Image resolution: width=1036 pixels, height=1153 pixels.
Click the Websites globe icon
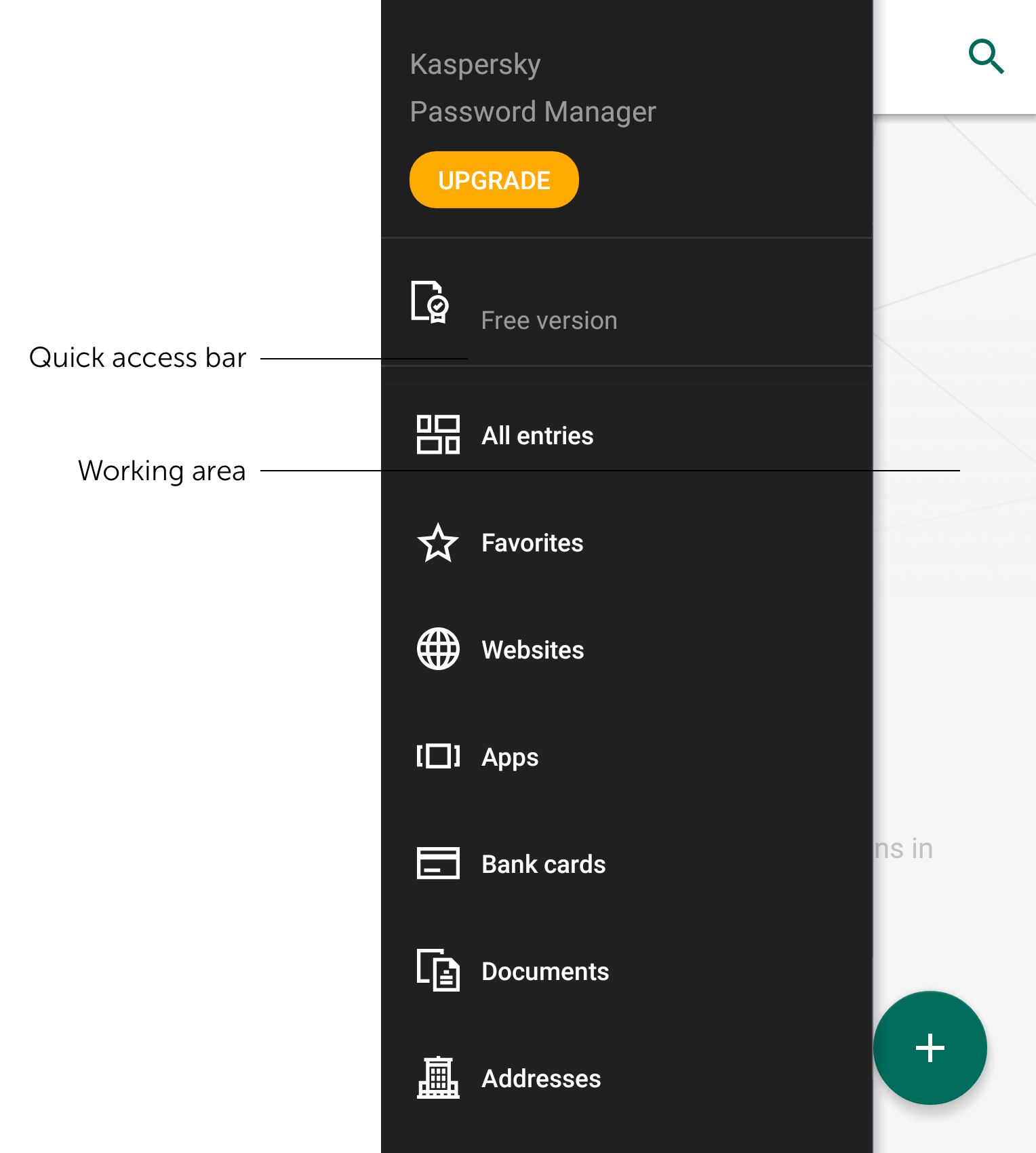[438, 649]
